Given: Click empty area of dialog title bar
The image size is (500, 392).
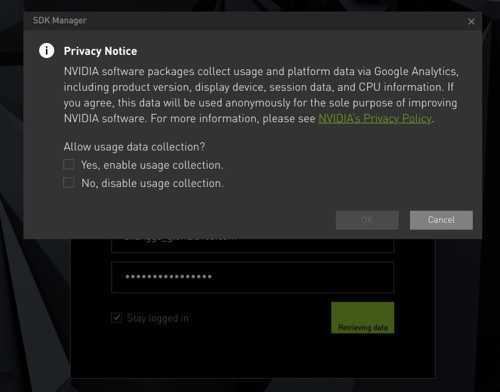Looking at the screenshot, I should (x=267, y=21).
